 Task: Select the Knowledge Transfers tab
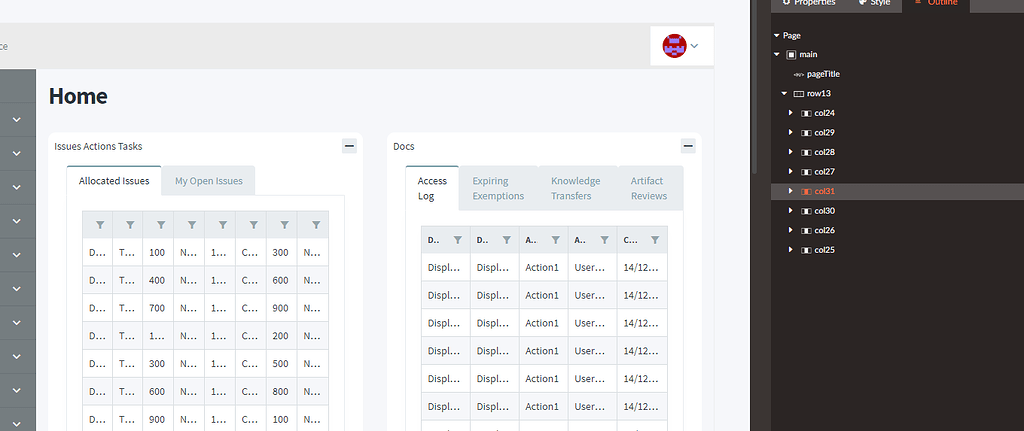[576, 188]
